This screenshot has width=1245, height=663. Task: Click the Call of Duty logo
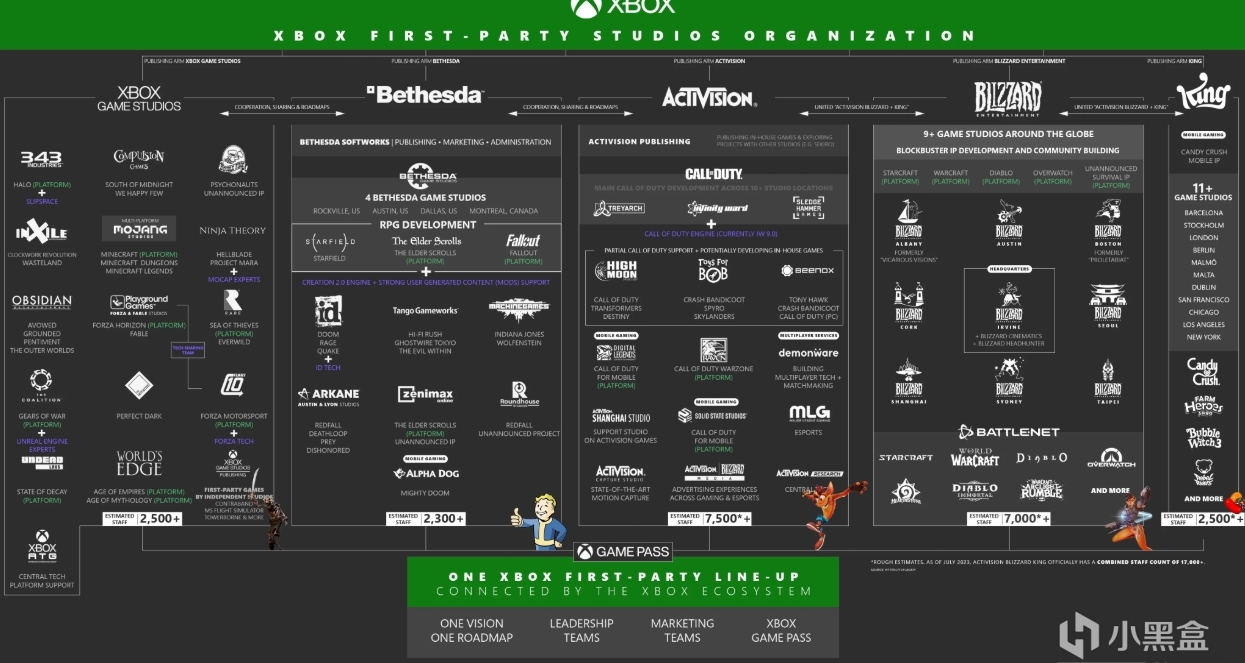(713, 174)
